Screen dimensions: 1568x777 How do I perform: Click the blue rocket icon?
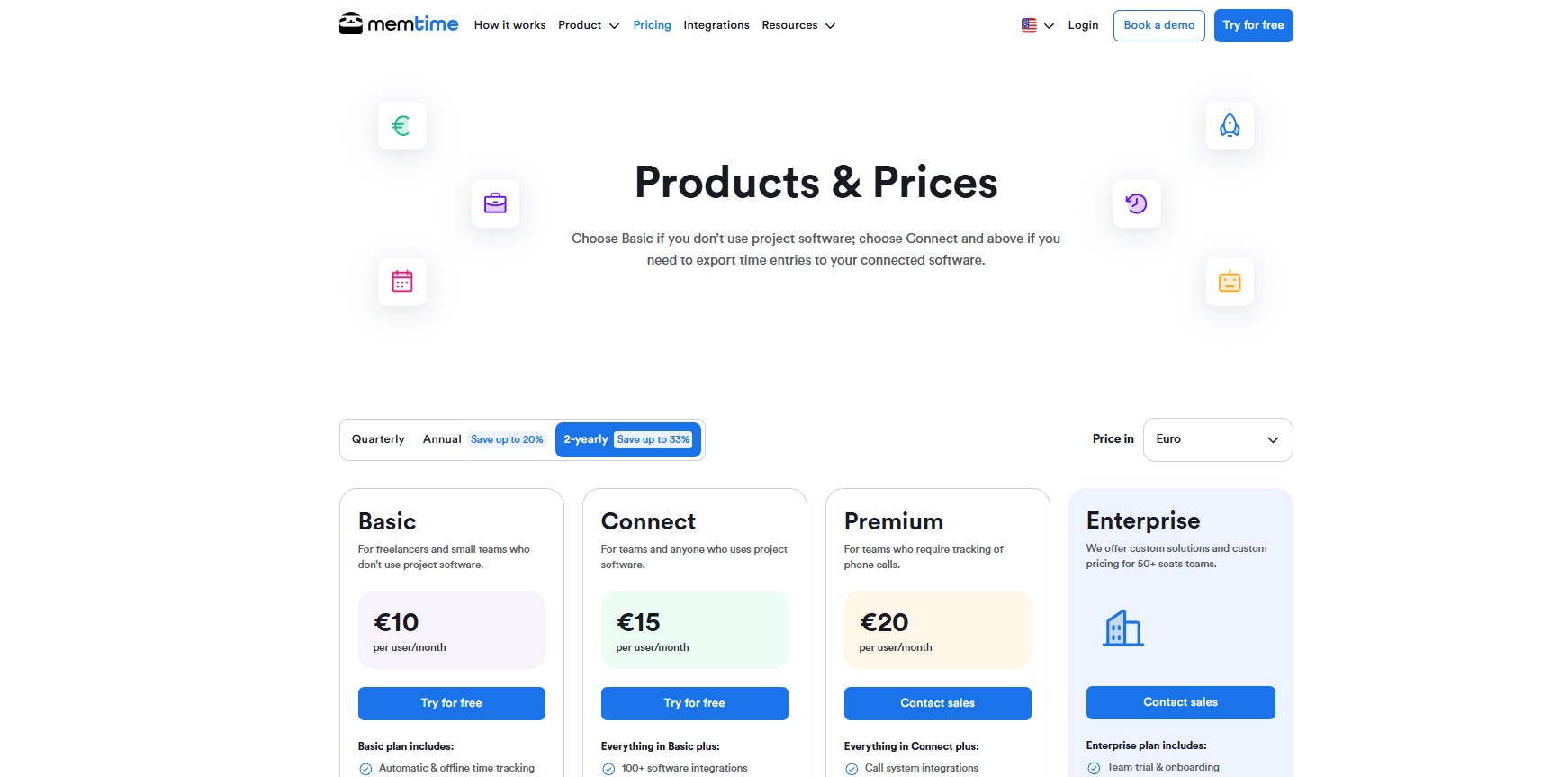(x=1230, y=126)
